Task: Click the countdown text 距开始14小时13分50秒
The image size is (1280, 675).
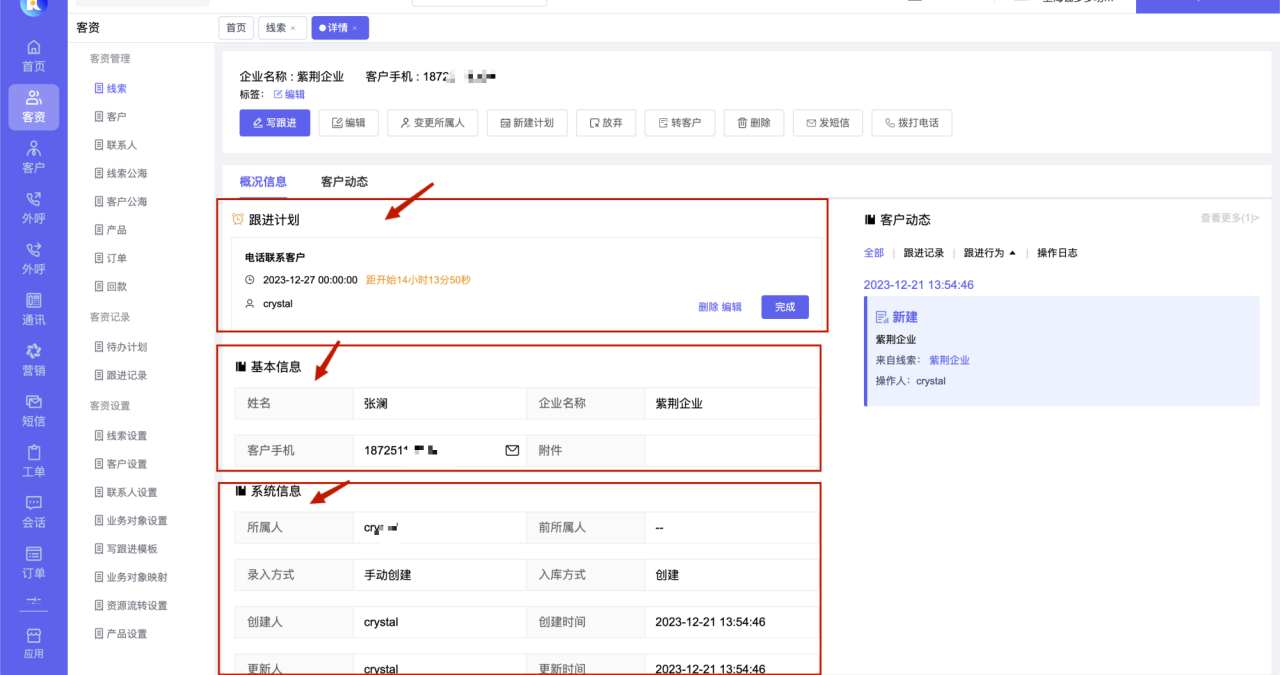Action: pyautogui.click(x=418, y=280)
